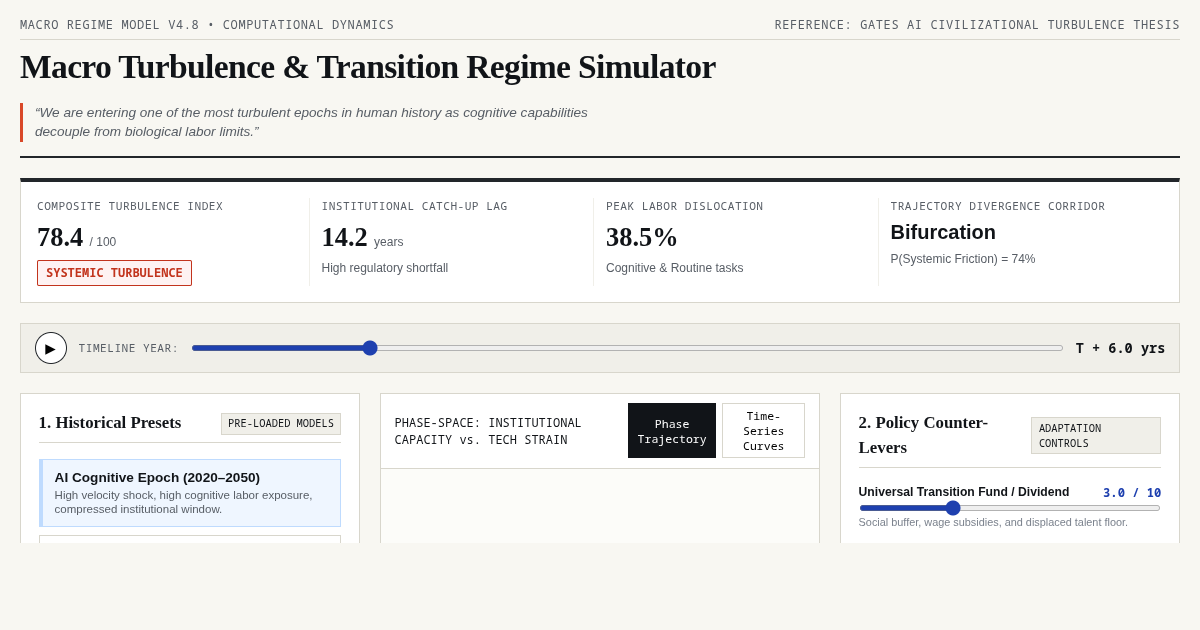Image resolution: width=1200 pixels, height=630 pixels.
Task: Click the 38.5% labor dislocation value
Action: 642,237
